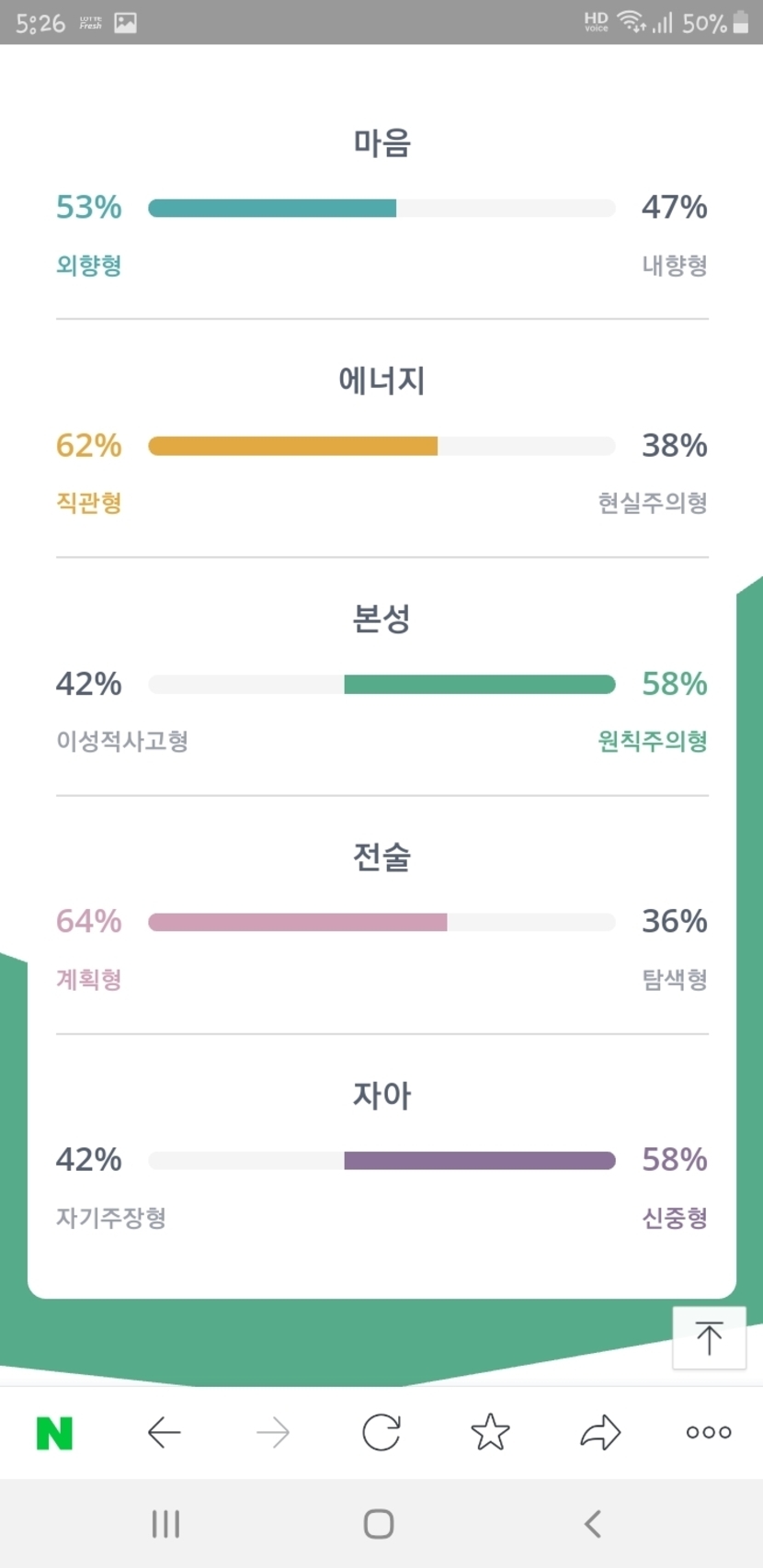The height and width of the screenshot is (1568, 763).
Task: Share the page via the share arrow
Action: (600, 1432)
